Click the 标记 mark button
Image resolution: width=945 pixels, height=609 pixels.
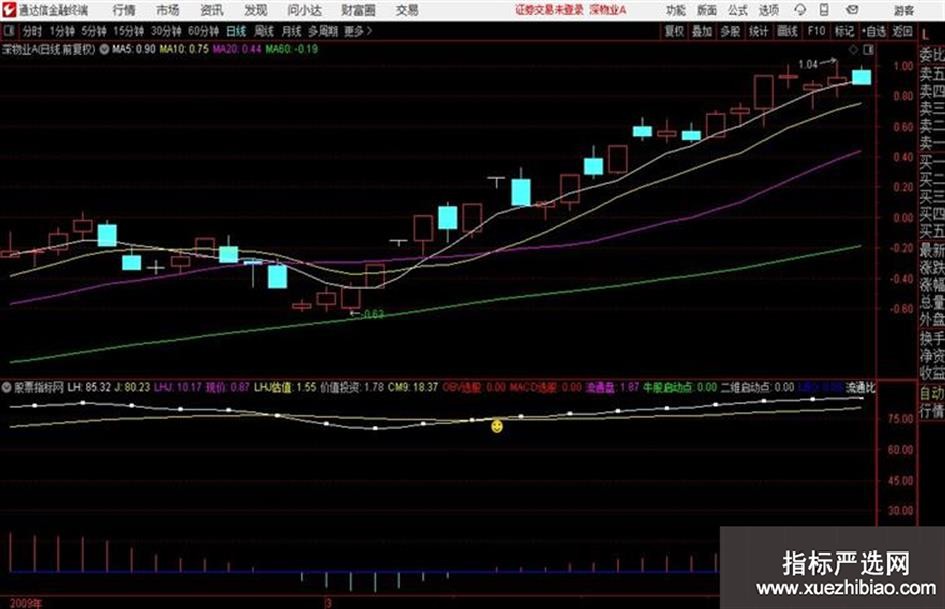(844, 31)
